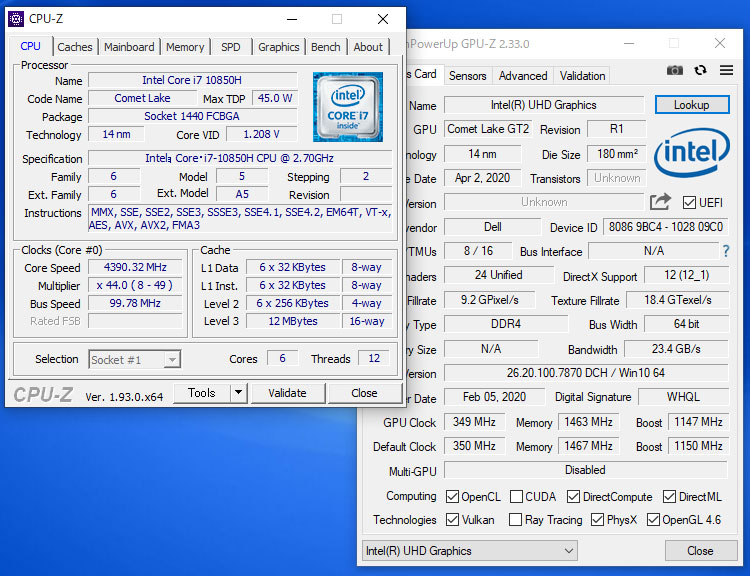750x576 pixels.
Task: Click the driver version 26.20.100.7870 field
Action: [x=586, y=373]
